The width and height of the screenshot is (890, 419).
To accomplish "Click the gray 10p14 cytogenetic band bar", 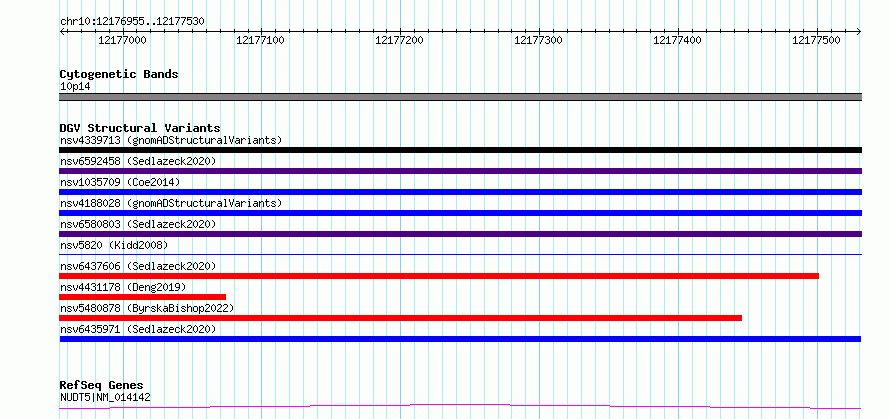I will (460, 97).
